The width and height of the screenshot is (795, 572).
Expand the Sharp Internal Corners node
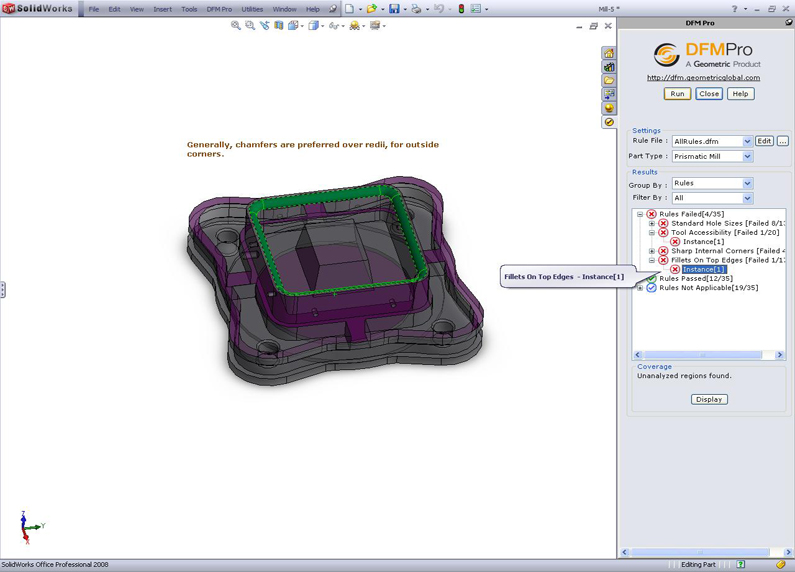click(652, 251)
